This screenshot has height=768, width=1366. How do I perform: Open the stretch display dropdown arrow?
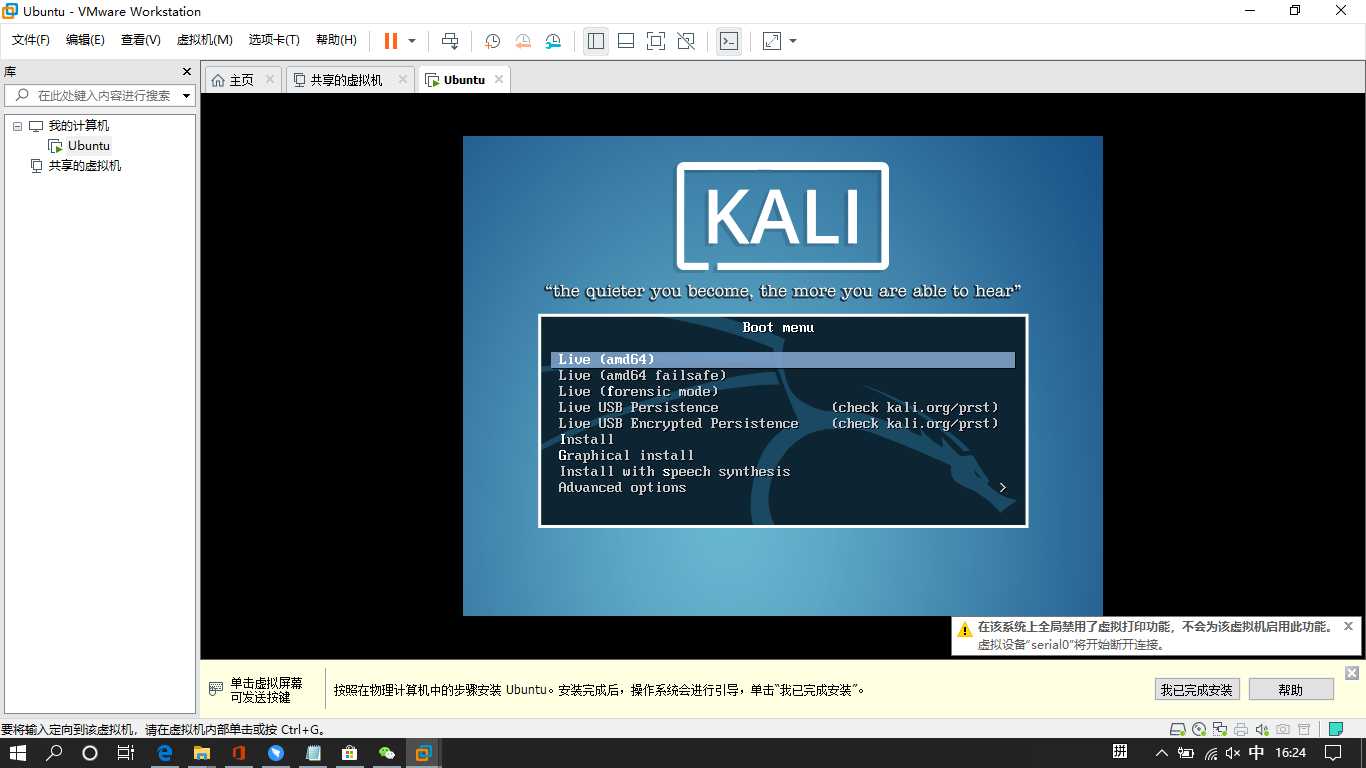tap(793, 41)
